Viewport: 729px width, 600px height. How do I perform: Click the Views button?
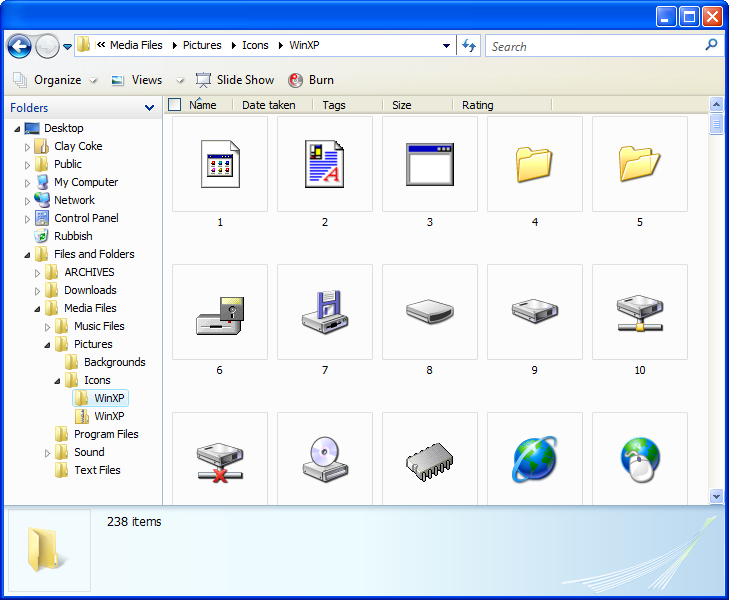click(x=137, y=80)
